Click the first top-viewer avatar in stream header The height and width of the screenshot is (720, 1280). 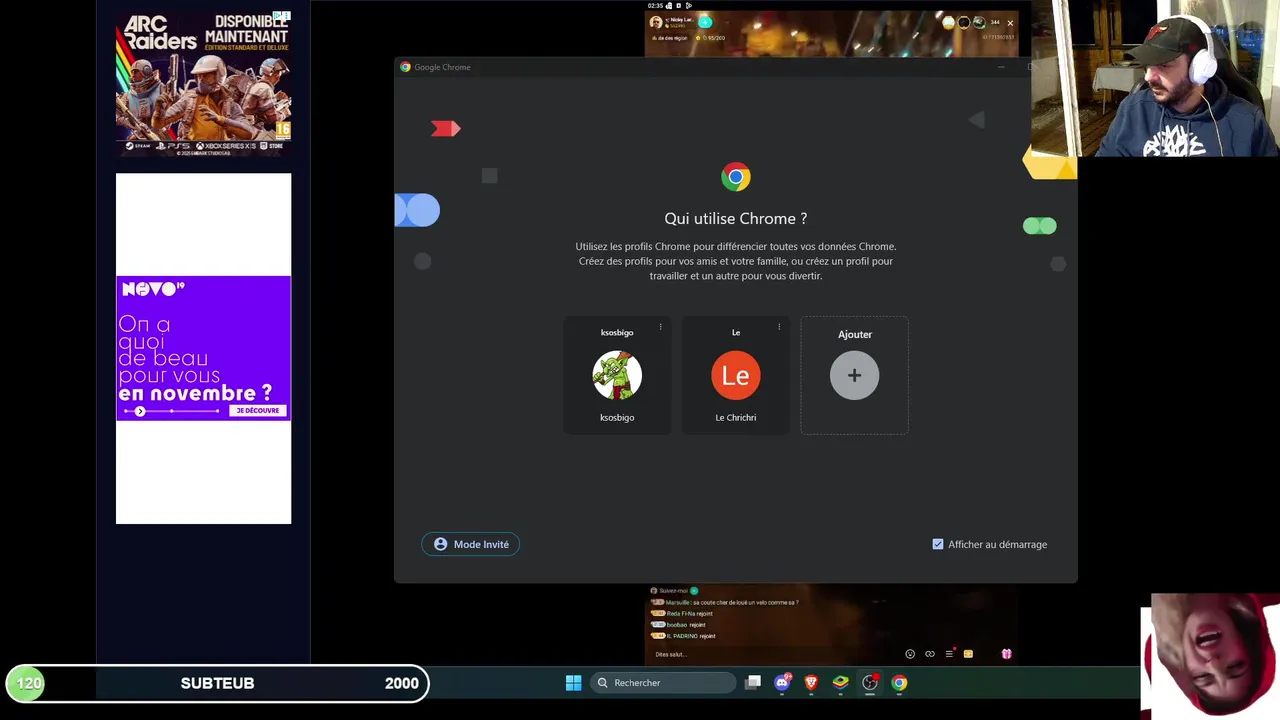pos(948,22)
